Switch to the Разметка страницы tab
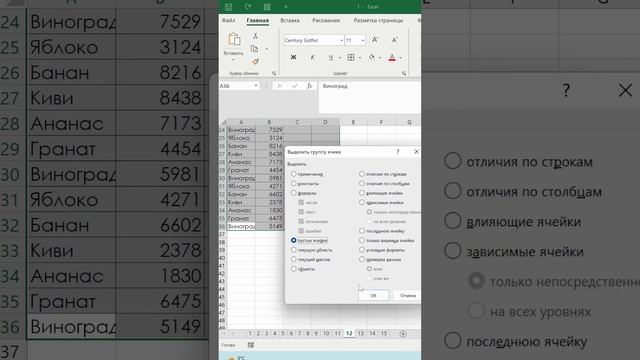Image resolution: width=640 pixels, height=360 pixels. tap(378, 20)
